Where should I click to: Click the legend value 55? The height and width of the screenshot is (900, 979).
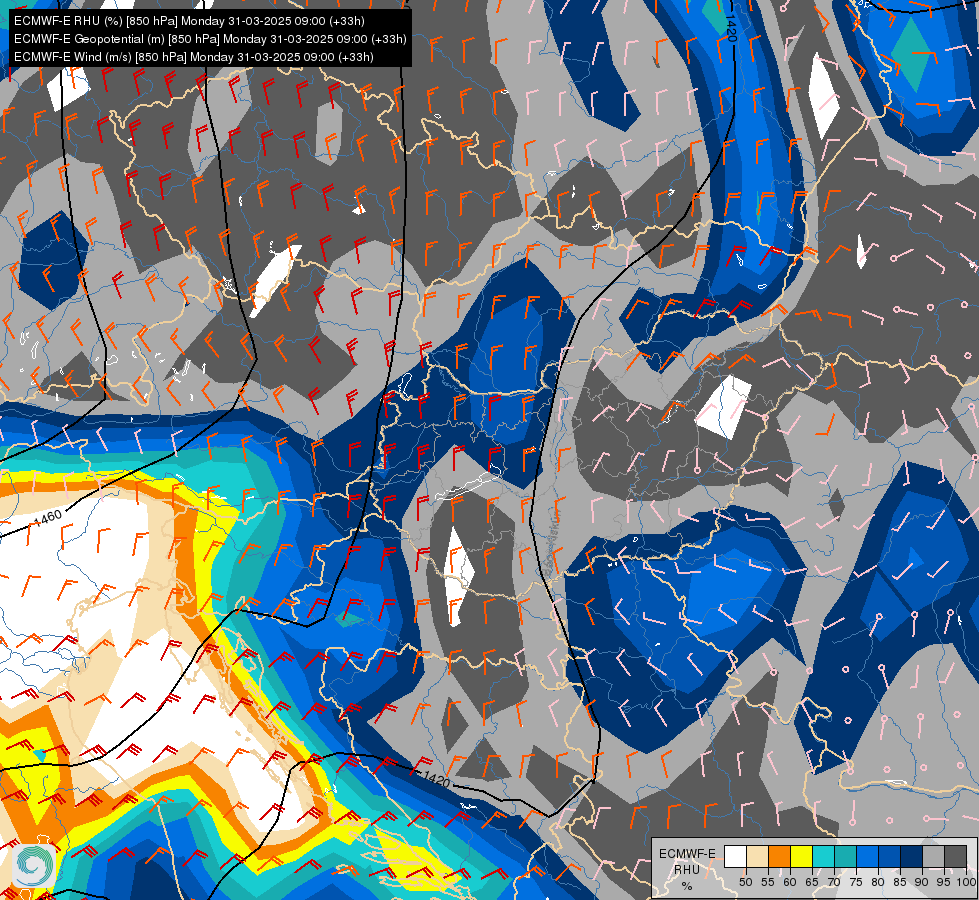click(x=768, y=882)
